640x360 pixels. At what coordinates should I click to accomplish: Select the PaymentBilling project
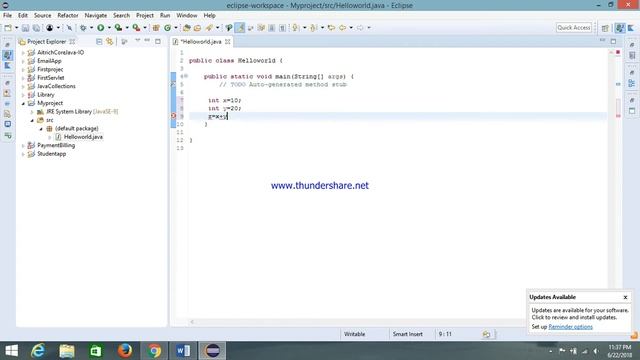56,146
